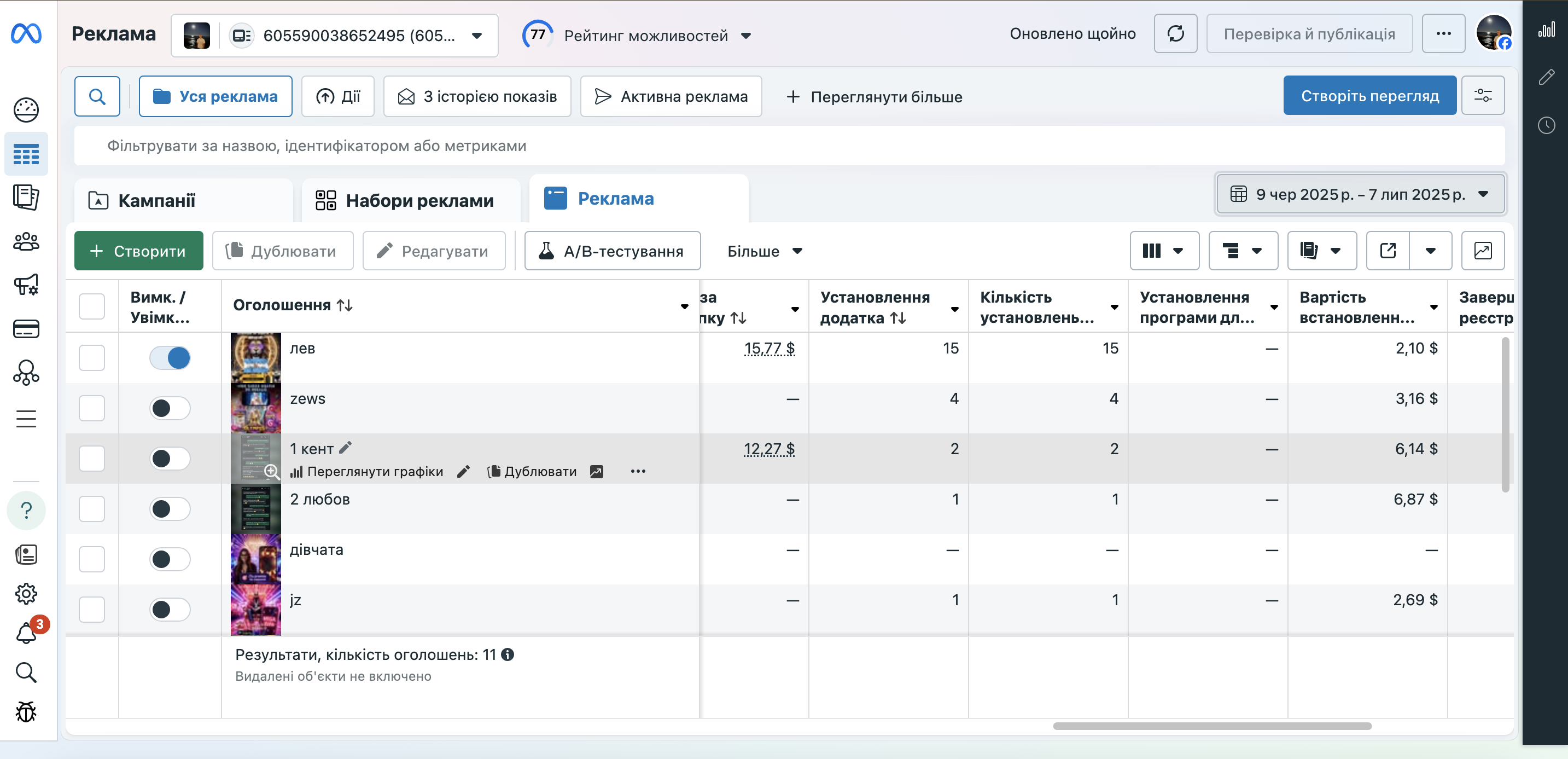Switch to the Набори реклами tab
1568x759 pixels.
point(411,200)
